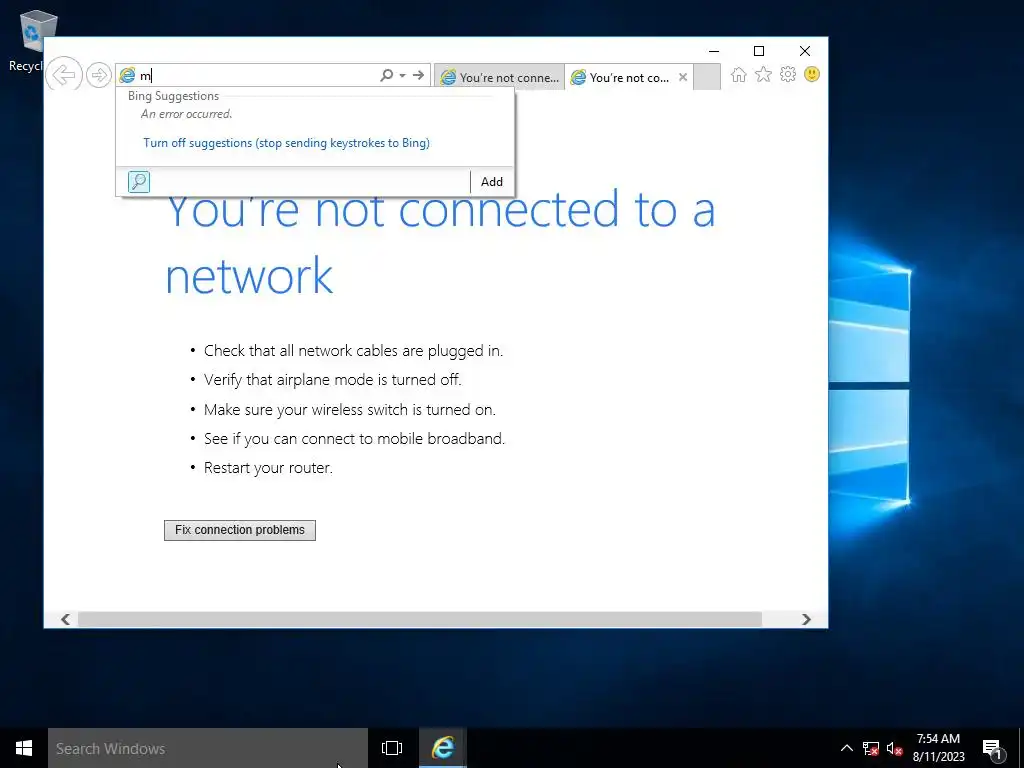Screen dimensions: 1024x768
Task: Open the Windows Start menu
Action: coord(24,748)
